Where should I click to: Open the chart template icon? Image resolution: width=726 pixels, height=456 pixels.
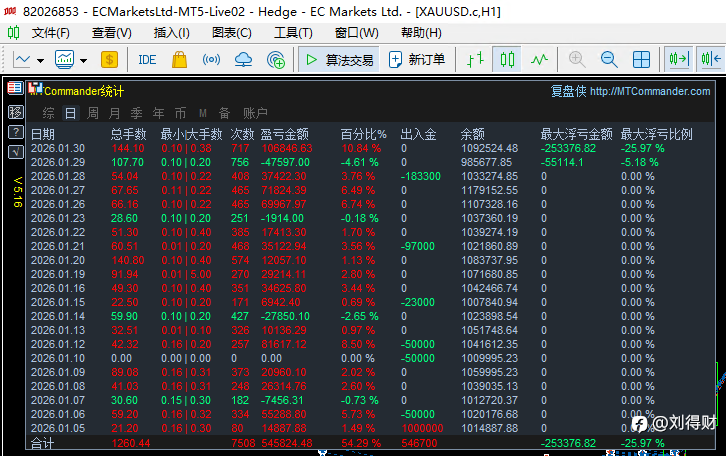(x=64, y=59)
